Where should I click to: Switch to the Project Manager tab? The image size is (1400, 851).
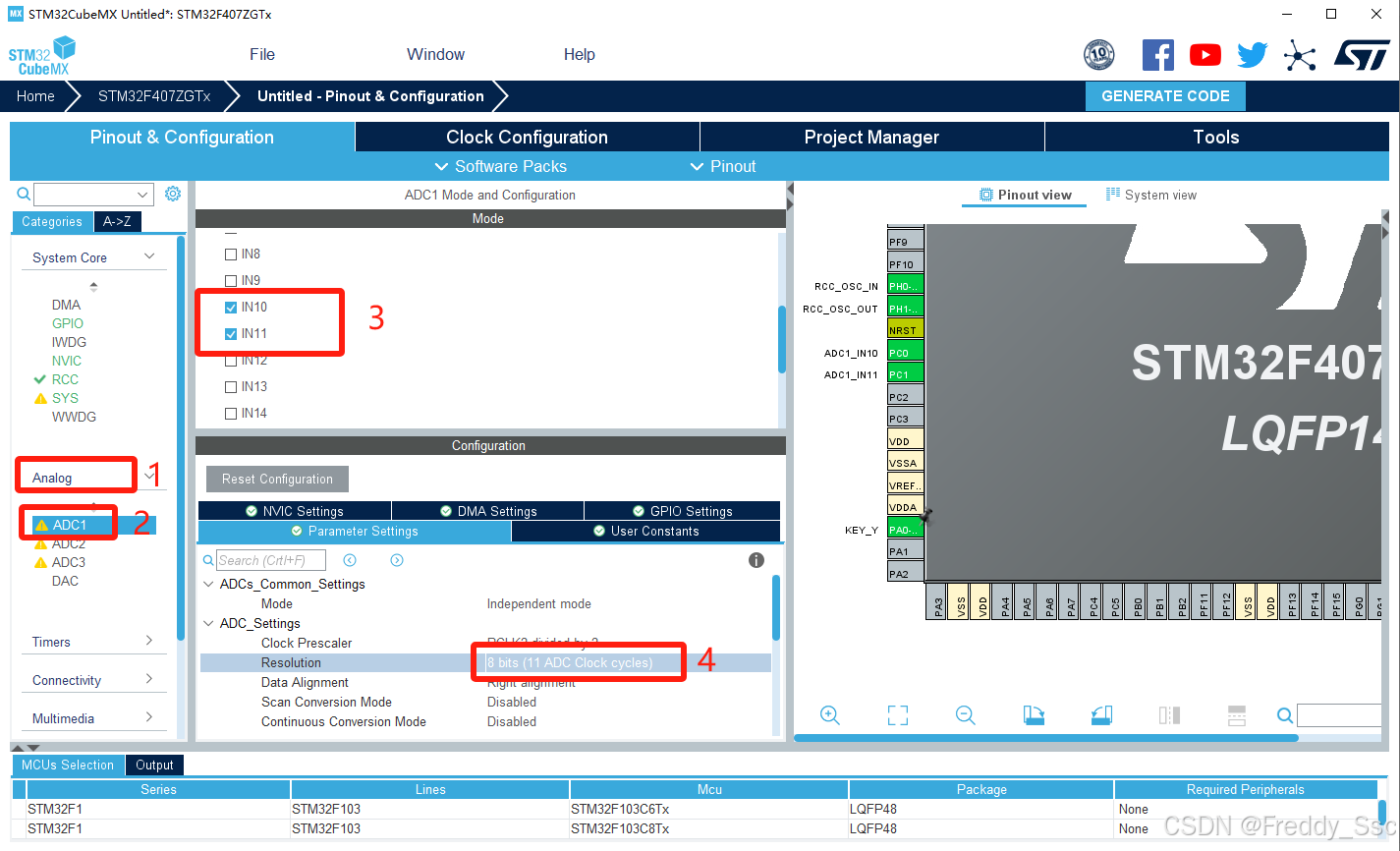click(x=871, y=137)
